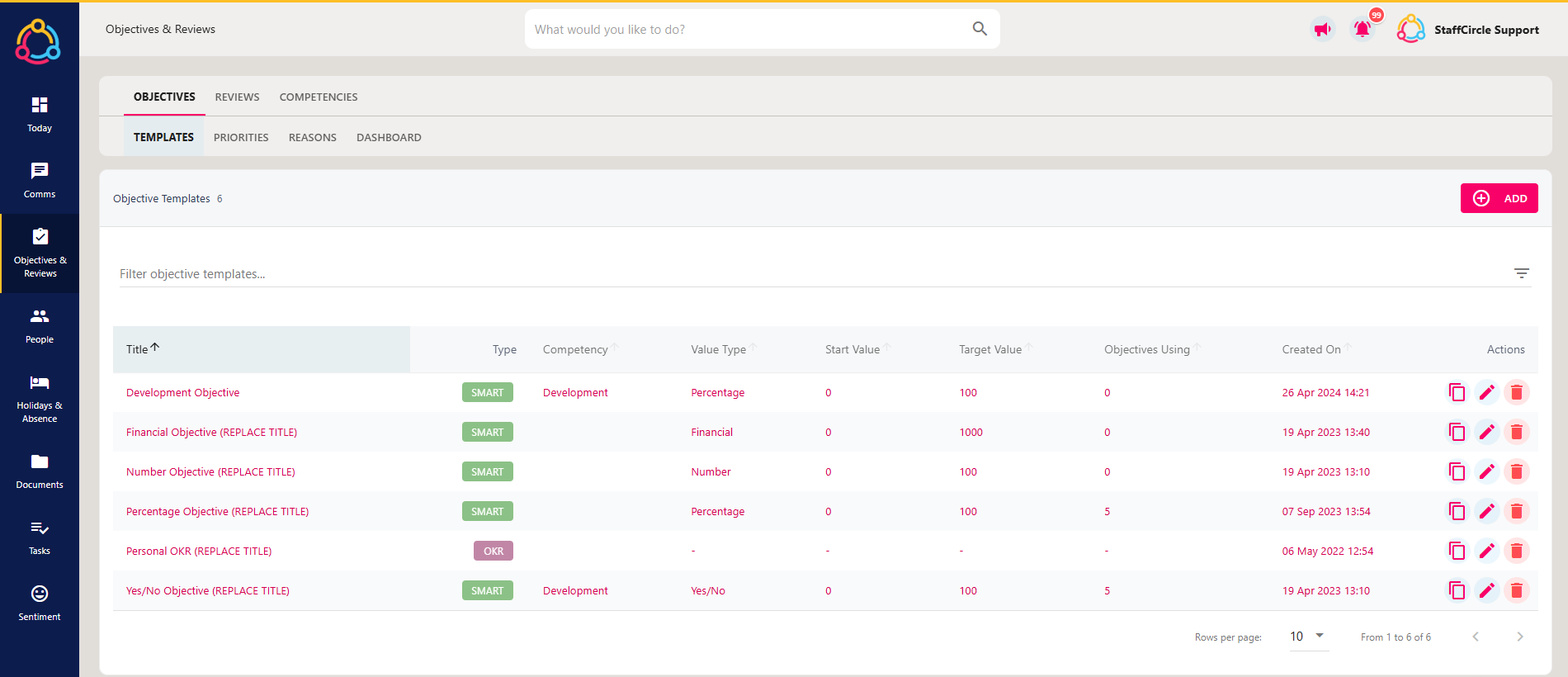Open Development Objective template link

click(182, 392)
